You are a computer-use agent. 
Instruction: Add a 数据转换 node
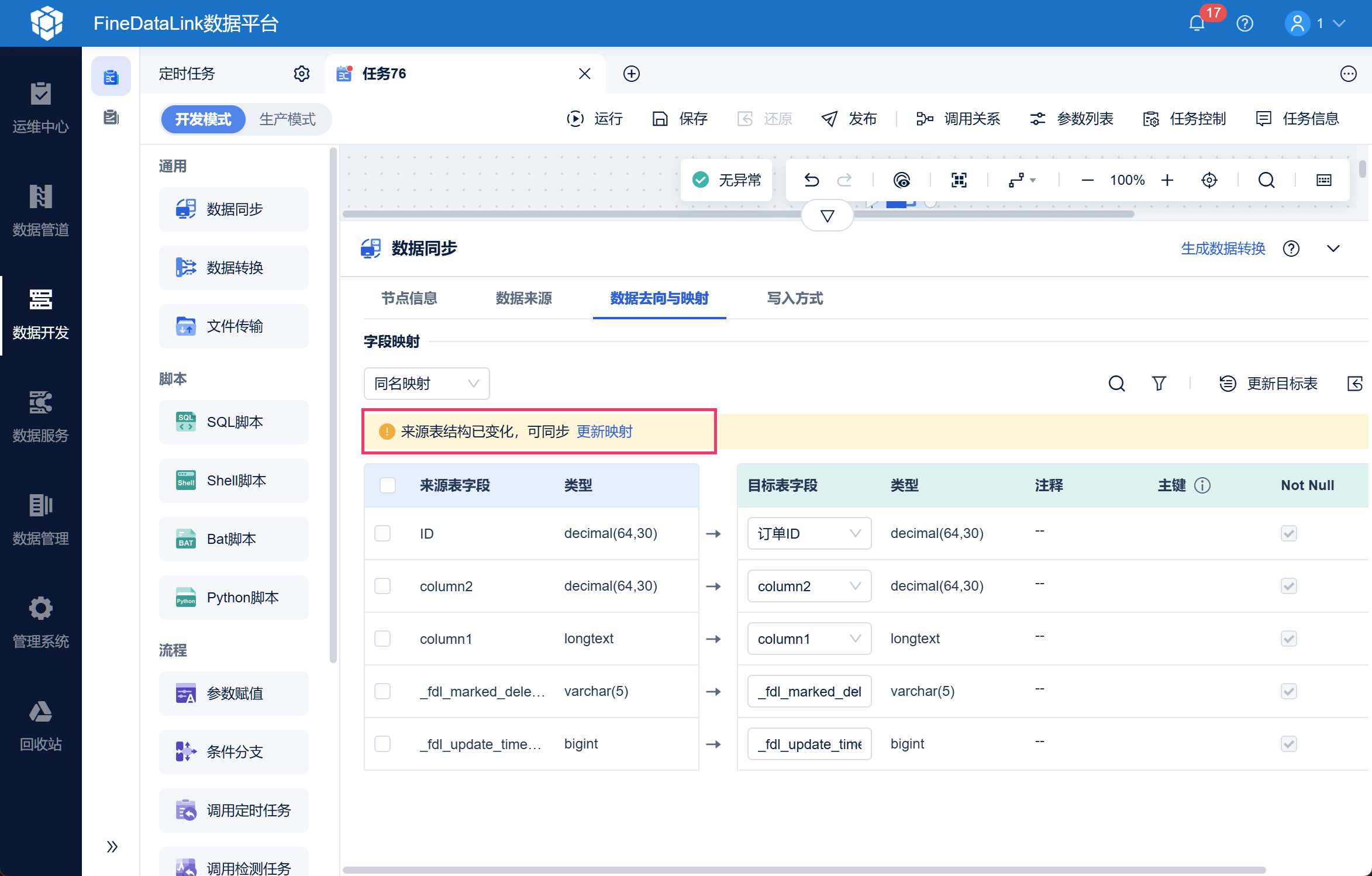(233, 268)
